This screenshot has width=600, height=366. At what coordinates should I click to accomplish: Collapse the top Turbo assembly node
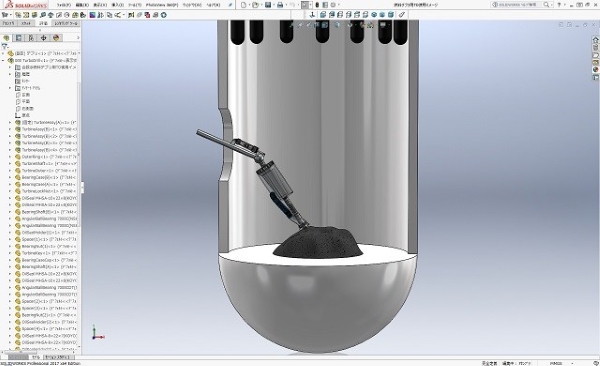click(3, 60)
